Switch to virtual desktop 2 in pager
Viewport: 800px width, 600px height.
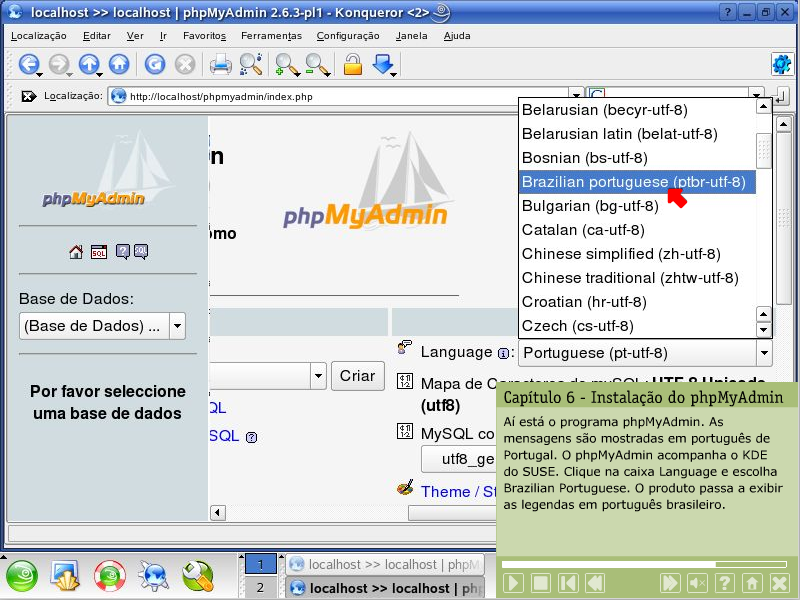[x=260, y=588]
